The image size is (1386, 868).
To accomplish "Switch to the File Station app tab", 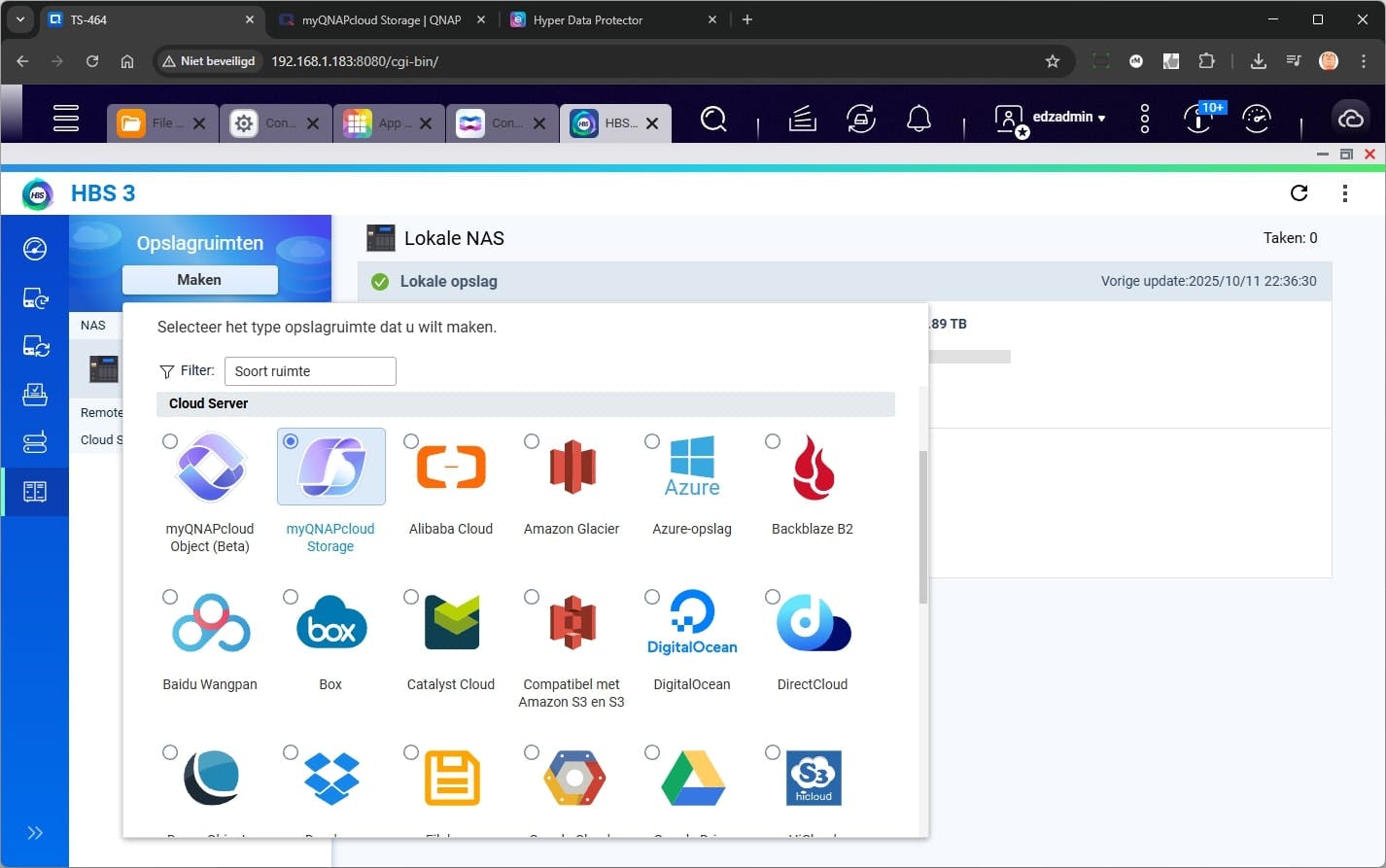I will click(156, 123).
